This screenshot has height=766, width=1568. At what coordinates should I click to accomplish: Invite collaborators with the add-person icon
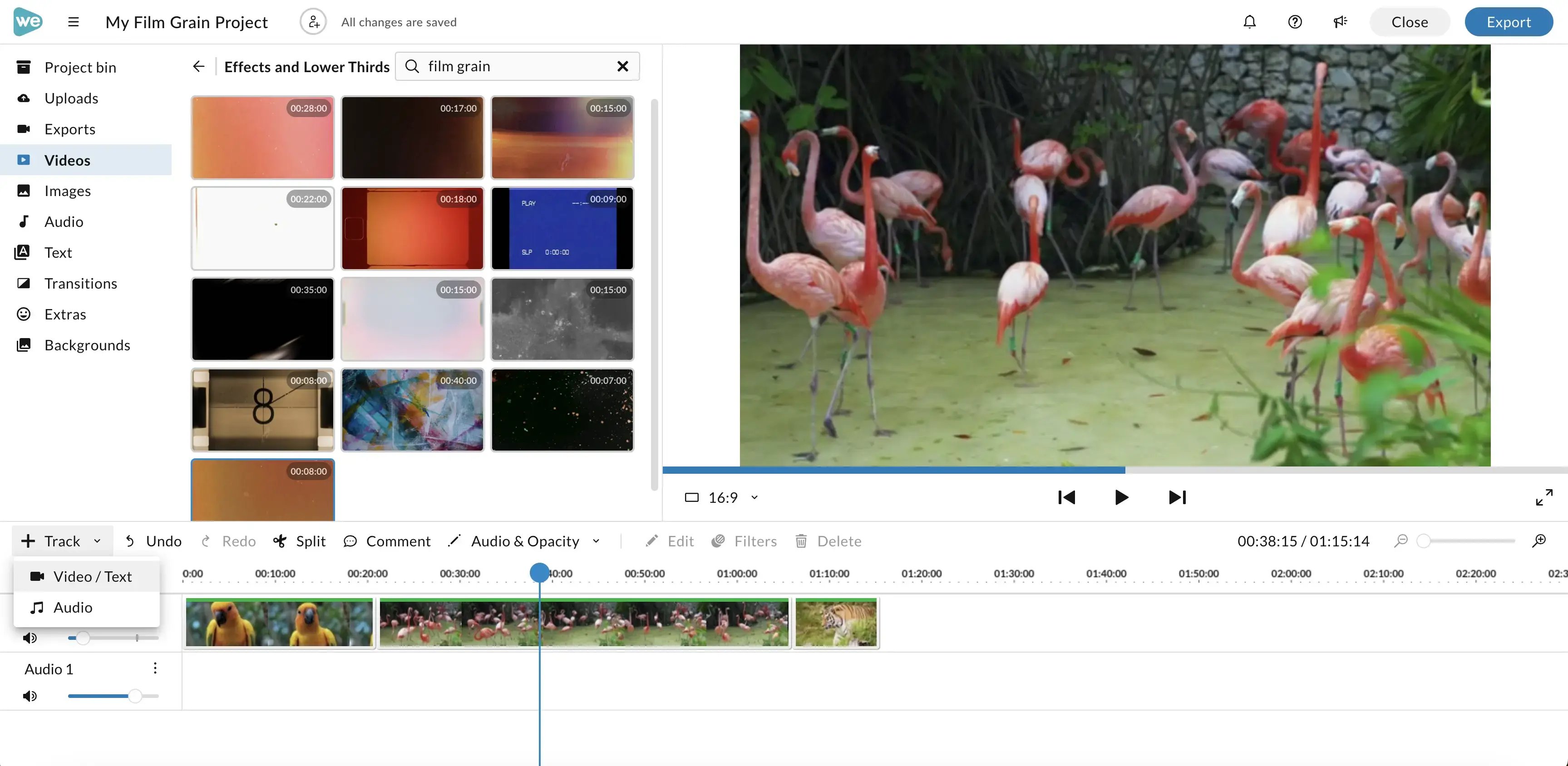click(313, 22)
